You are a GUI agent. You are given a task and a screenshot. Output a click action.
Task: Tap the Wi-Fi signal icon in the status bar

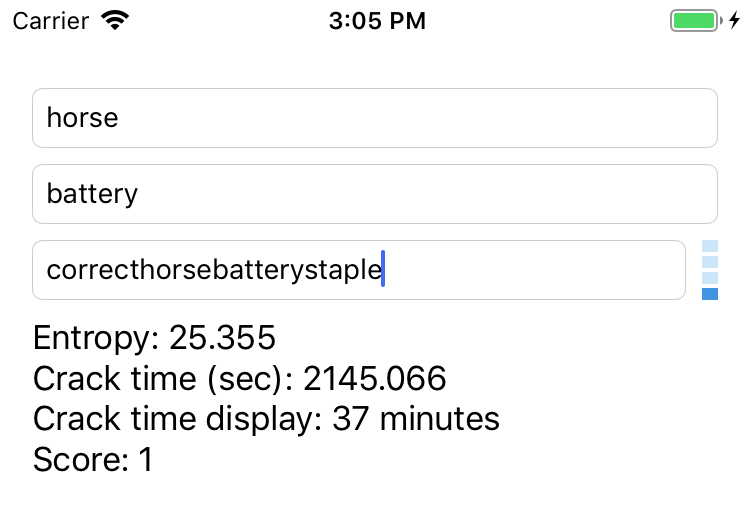(x=117, y=21)
